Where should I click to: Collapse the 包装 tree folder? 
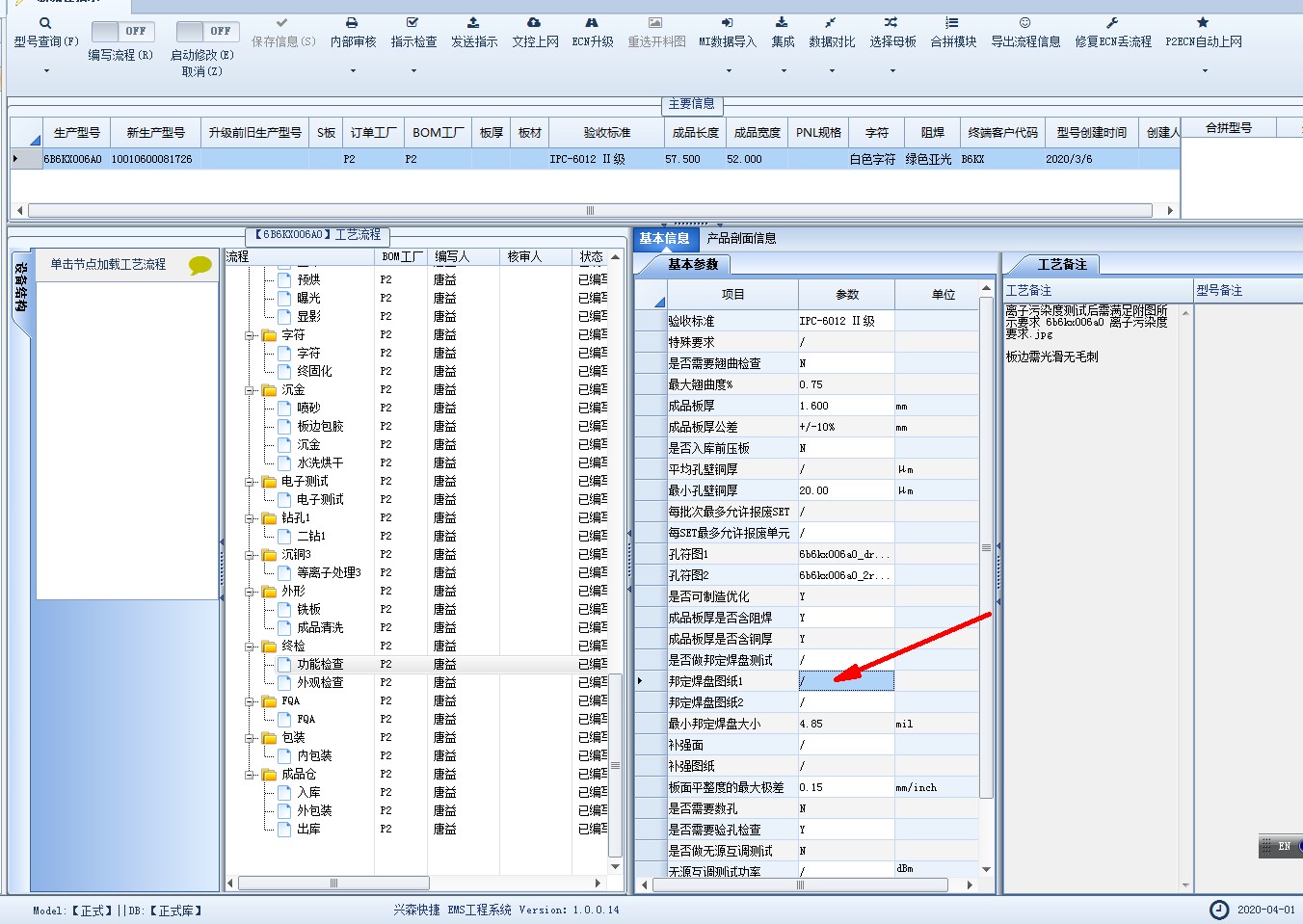250,738
